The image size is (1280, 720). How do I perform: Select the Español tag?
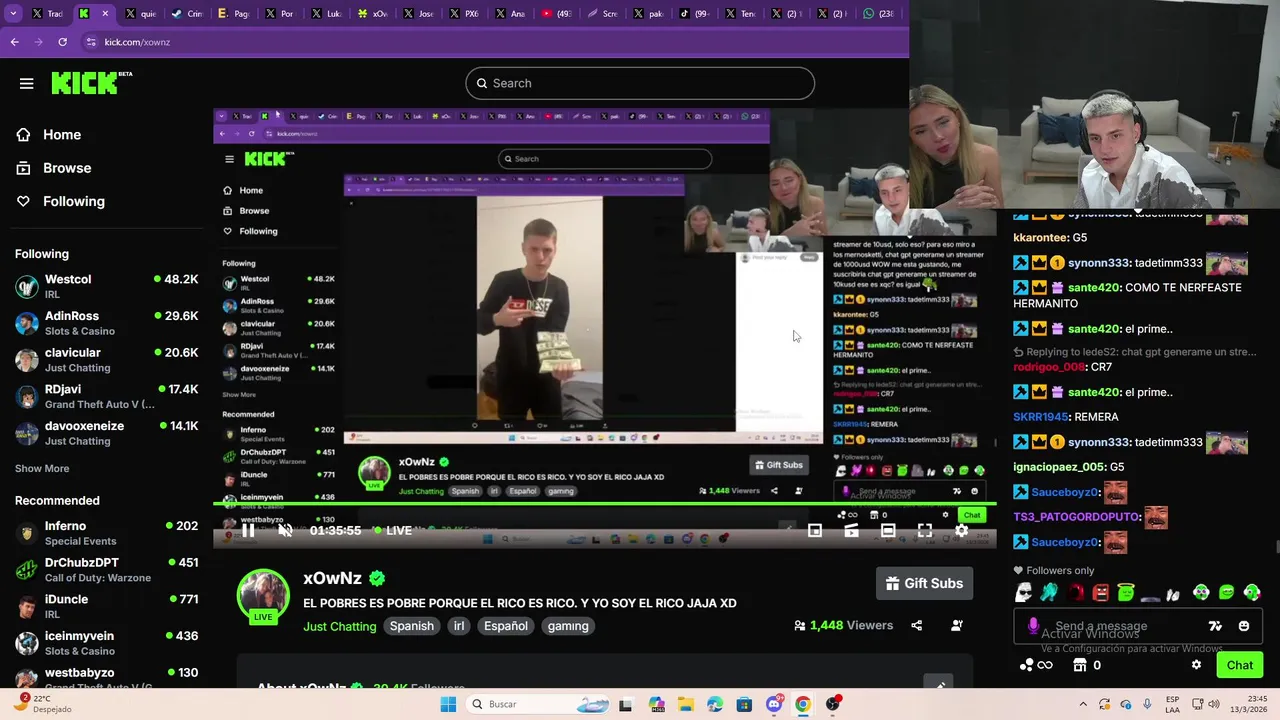(x=506, y=626)
